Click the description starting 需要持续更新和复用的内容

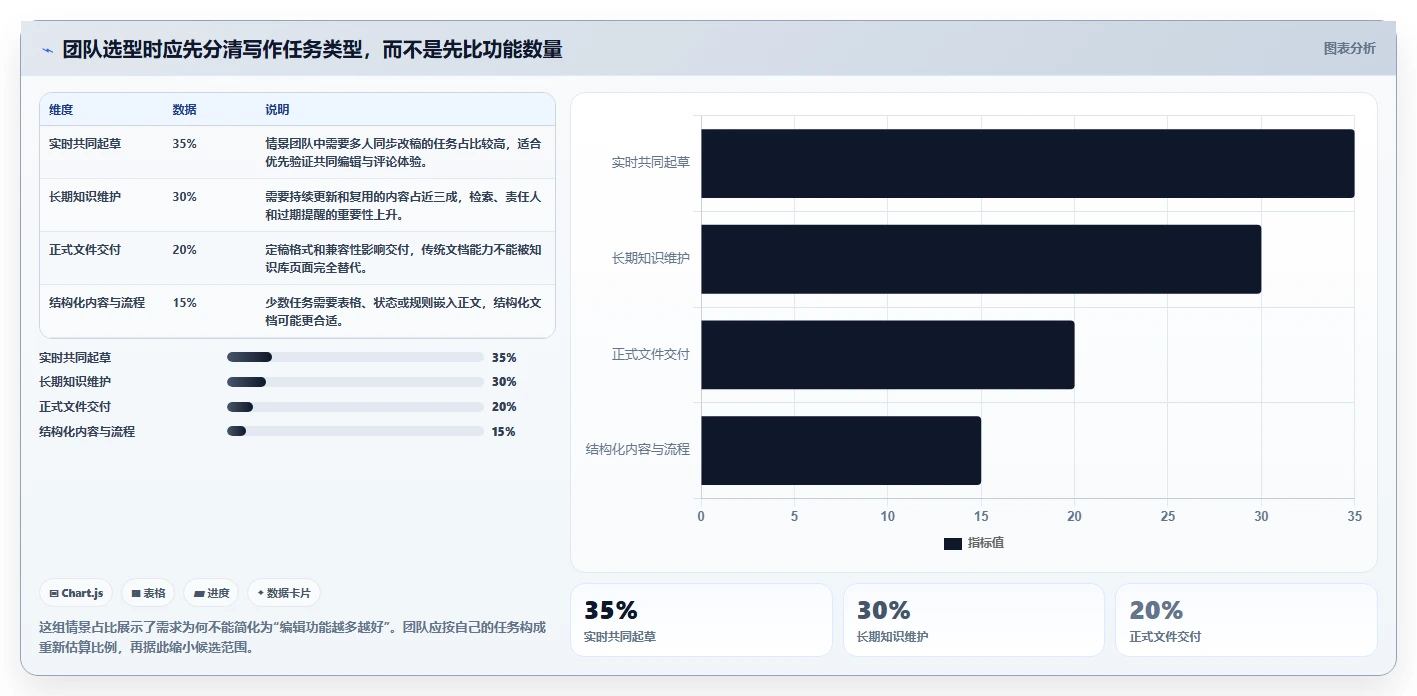tap(403, 206)
